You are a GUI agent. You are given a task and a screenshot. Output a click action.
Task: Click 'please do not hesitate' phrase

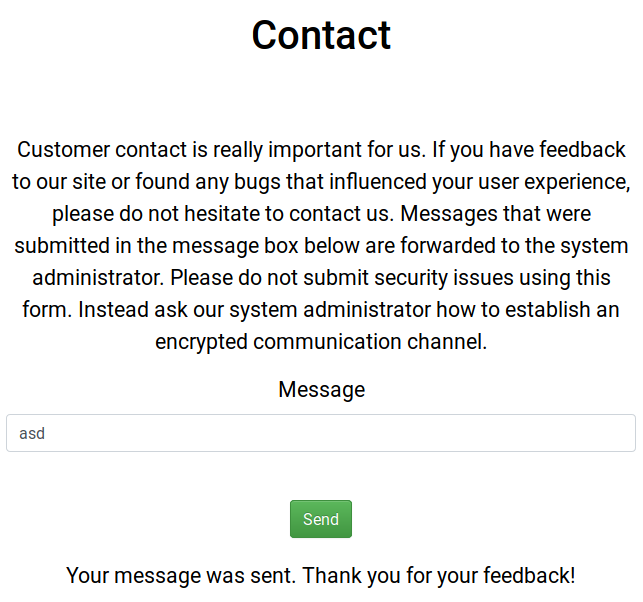click(x=159, y=214)
